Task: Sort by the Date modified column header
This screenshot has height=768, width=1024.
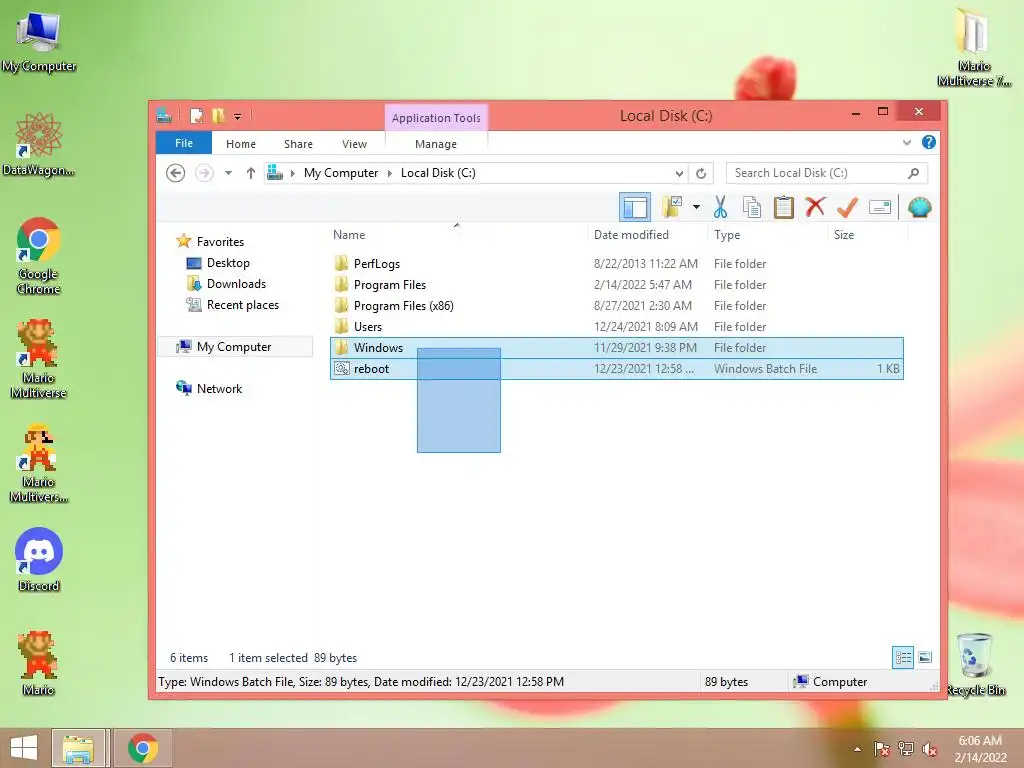Action: pos(632,234)
